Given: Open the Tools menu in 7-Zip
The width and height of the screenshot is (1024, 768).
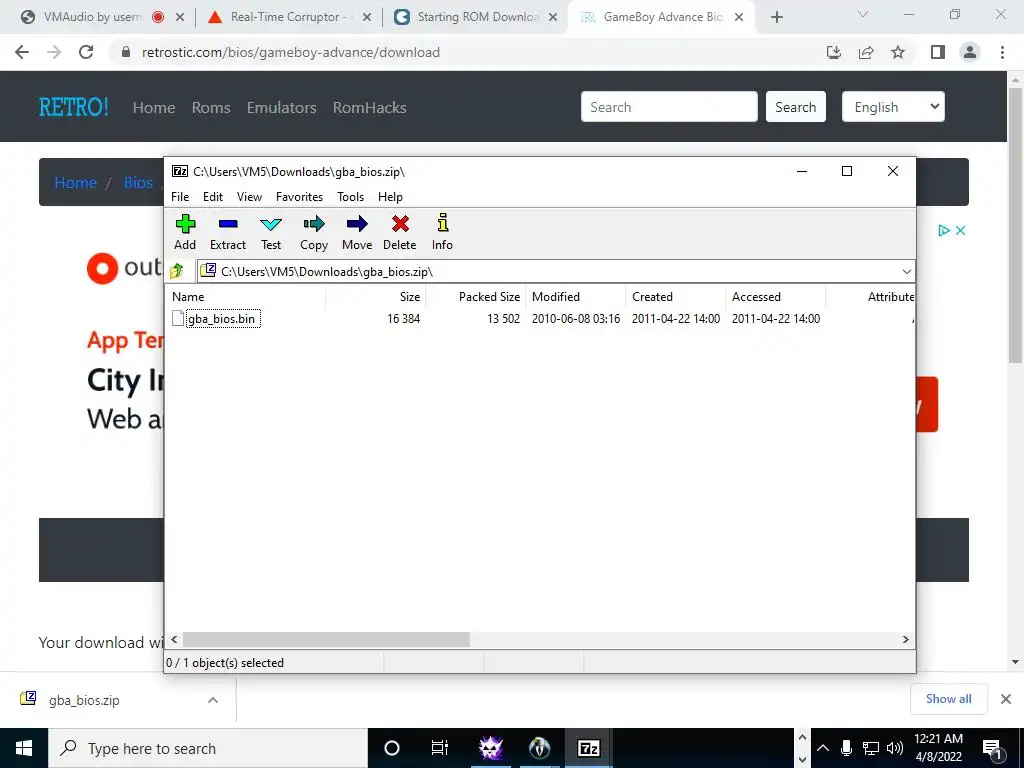Looking at the screenshot, I should coord(351,197).
